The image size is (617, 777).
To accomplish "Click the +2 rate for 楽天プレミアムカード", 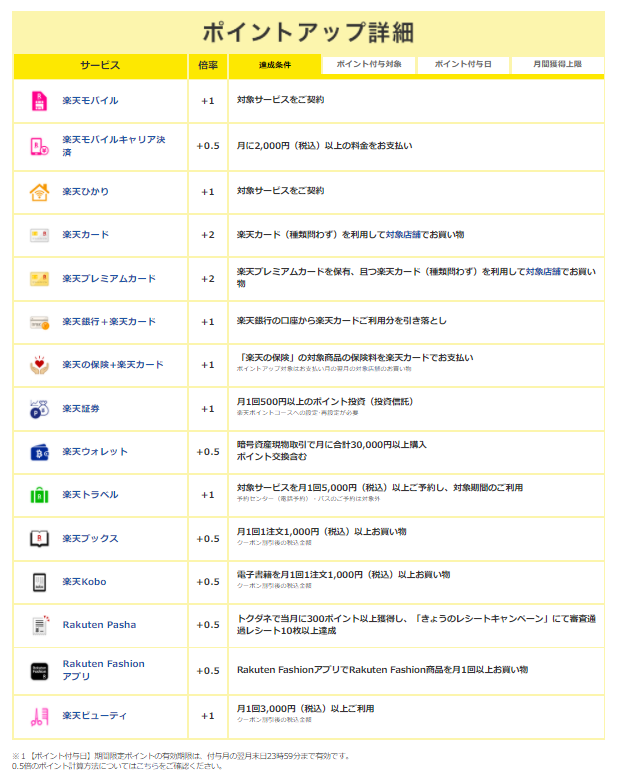I will [x=208, y=279].
